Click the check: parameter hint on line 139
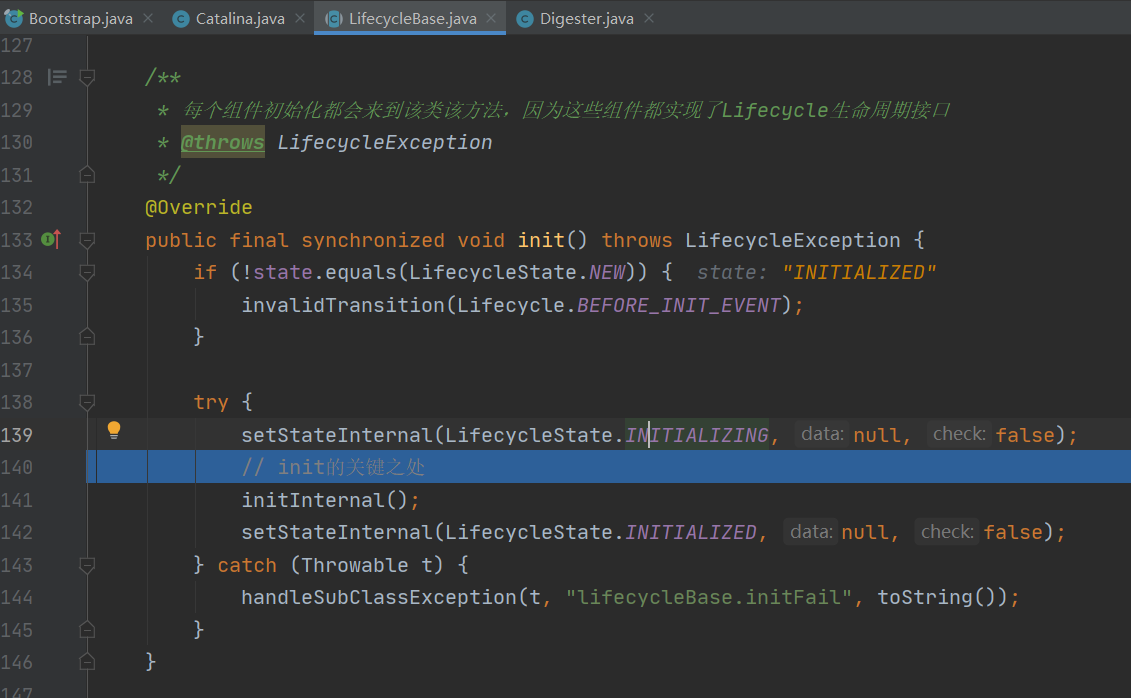 [959, 434]
